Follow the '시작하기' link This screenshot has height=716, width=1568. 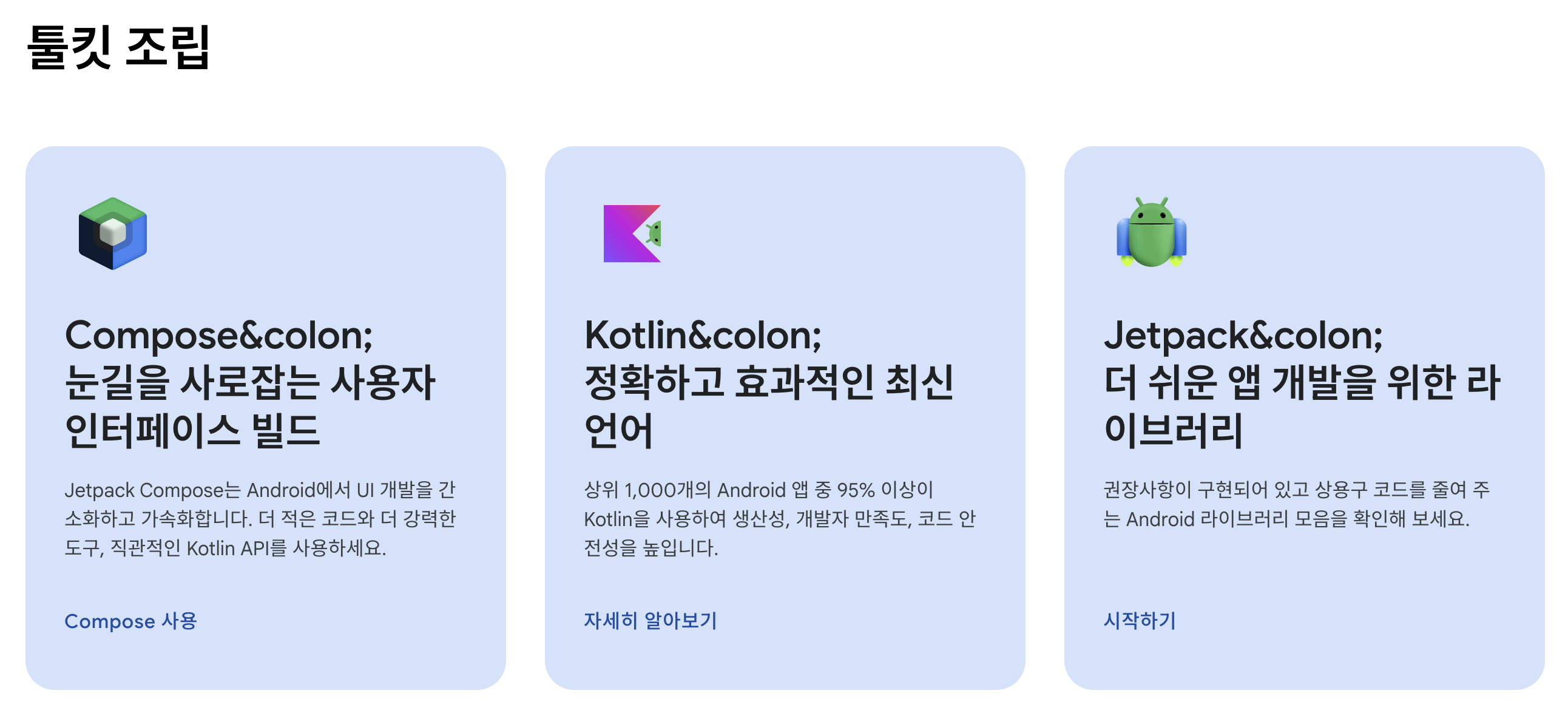click(1140, 620)
